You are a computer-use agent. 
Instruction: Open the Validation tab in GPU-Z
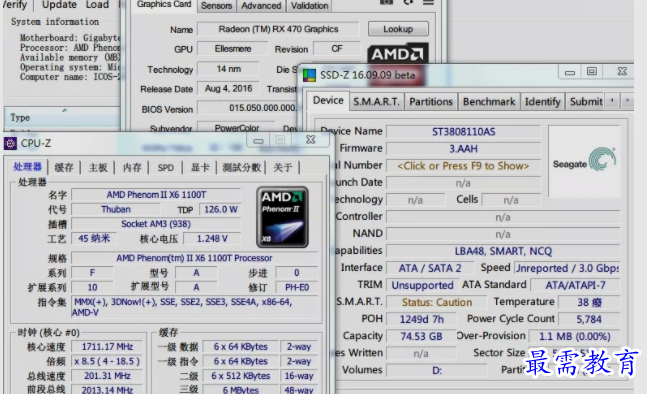(x=309, y=6)
